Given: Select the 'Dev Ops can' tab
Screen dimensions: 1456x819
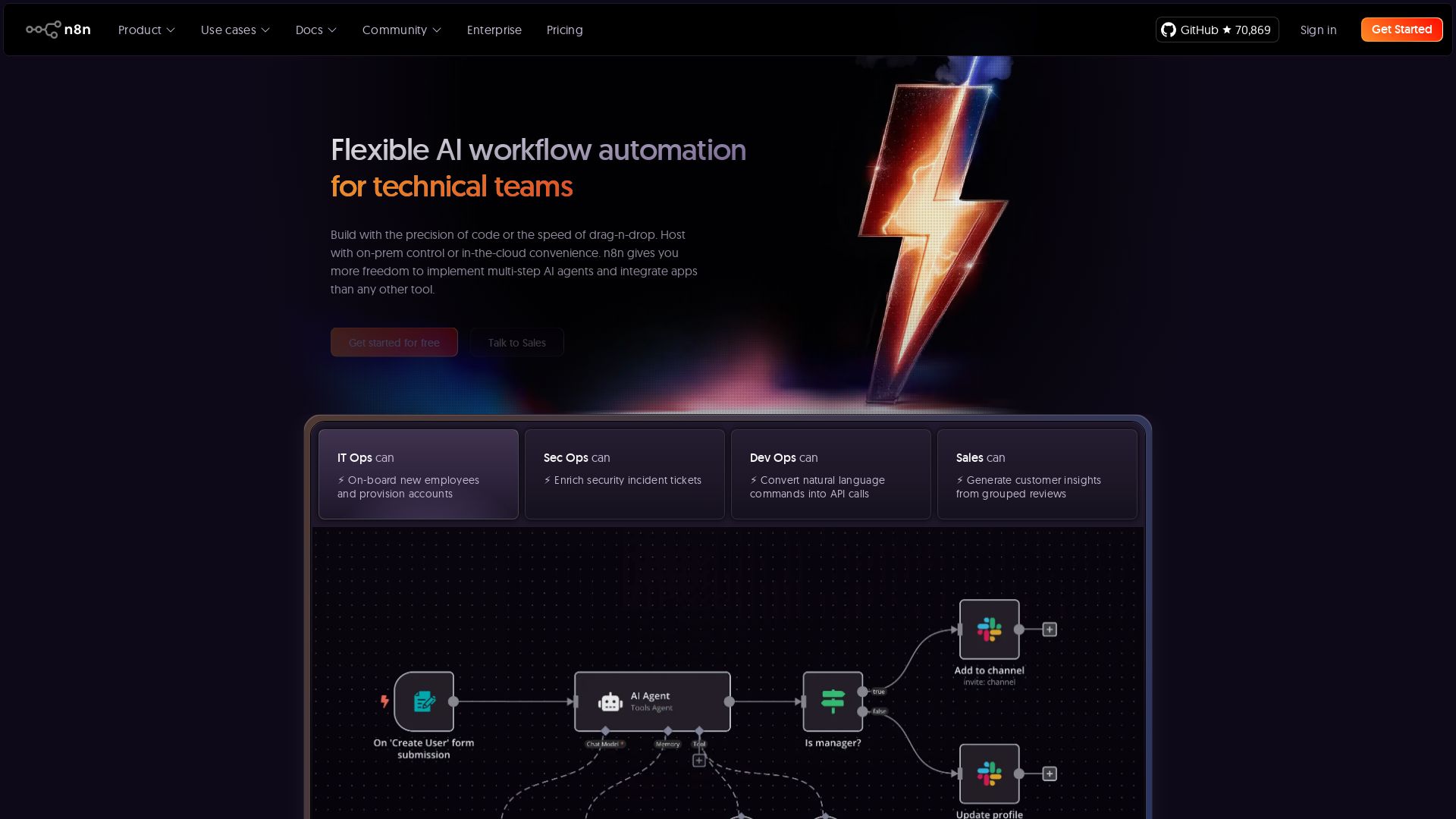Looking at the screenshot, I should coord(830,474).
